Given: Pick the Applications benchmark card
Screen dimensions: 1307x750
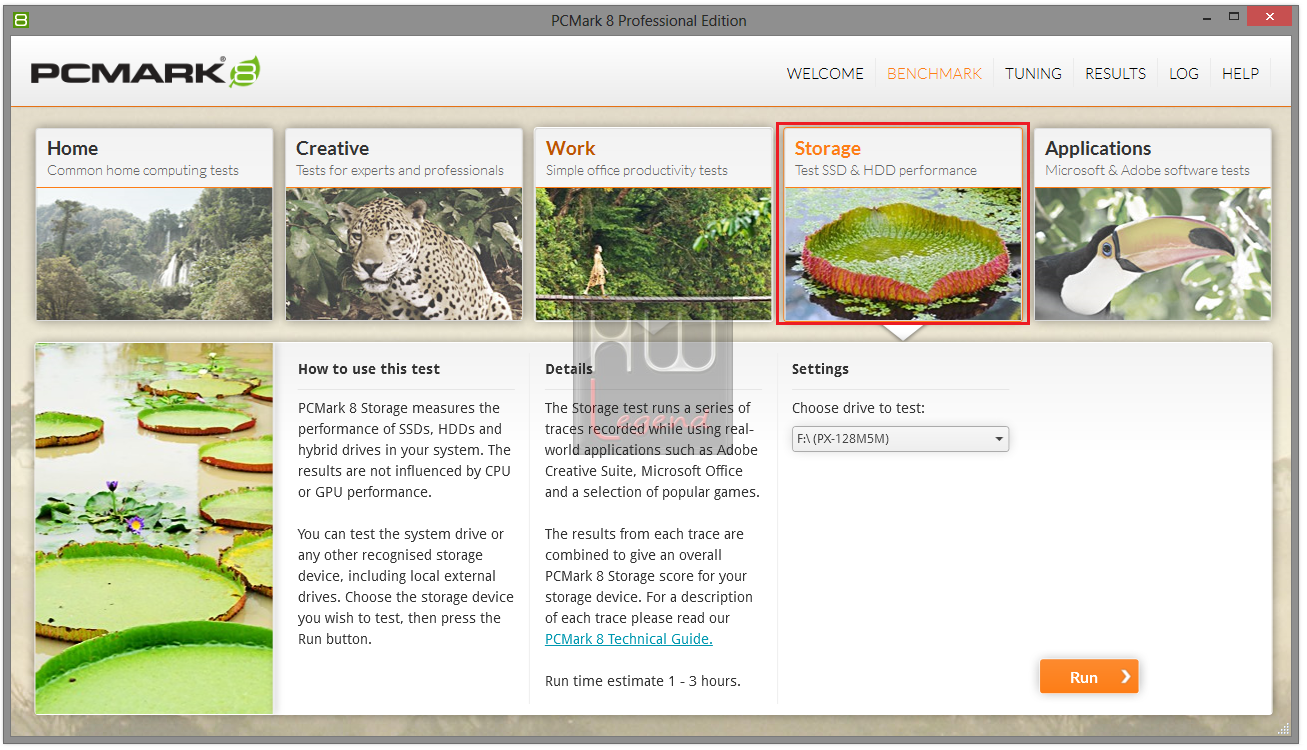Looking at the screenshot, I should tap(1153, 224).
